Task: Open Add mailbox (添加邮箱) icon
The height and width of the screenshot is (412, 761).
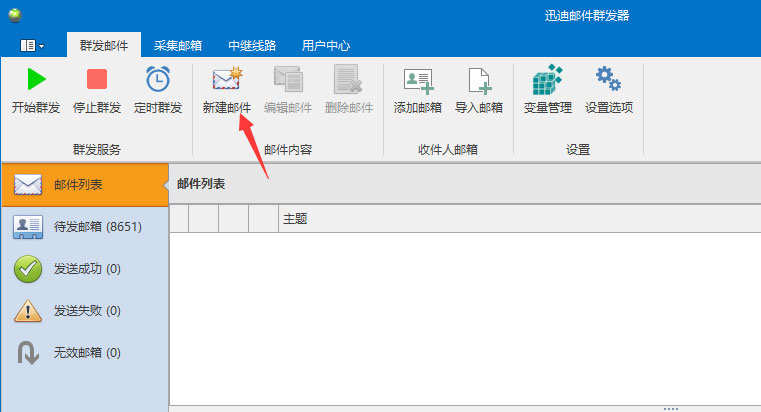Action: pos(418,81)
